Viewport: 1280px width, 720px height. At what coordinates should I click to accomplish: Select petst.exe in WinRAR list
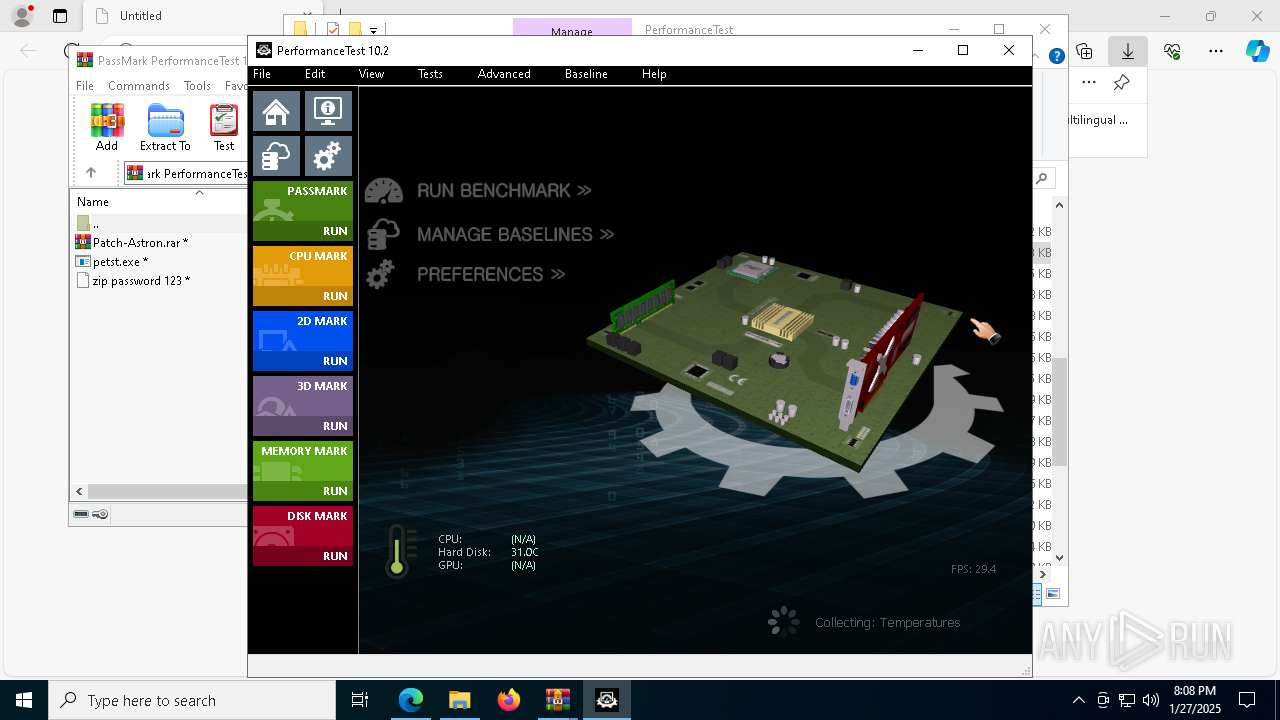pos(120,261)
